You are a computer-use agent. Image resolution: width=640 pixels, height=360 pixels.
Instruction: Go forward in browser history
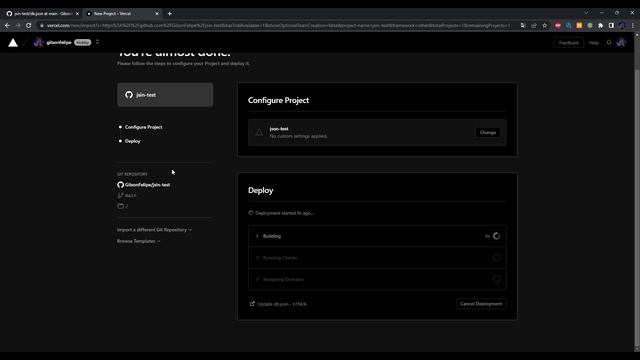[18, 25]
